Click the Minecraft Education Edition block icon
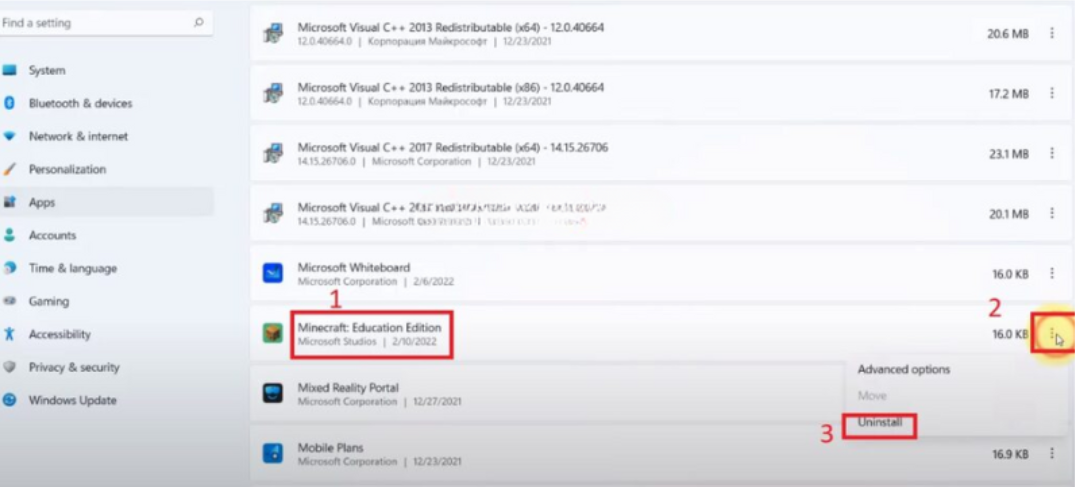Viewport: 1075px width, 487px height. click(x=273, y=333)
